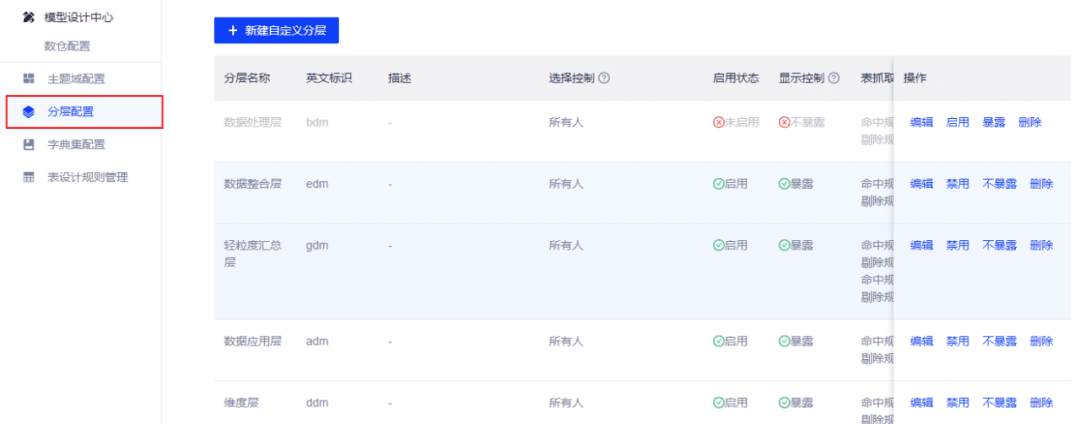Click the 表设计规则管理 table icon
This screenshot has width=1080, height=424.
click(x=28, y=178)
